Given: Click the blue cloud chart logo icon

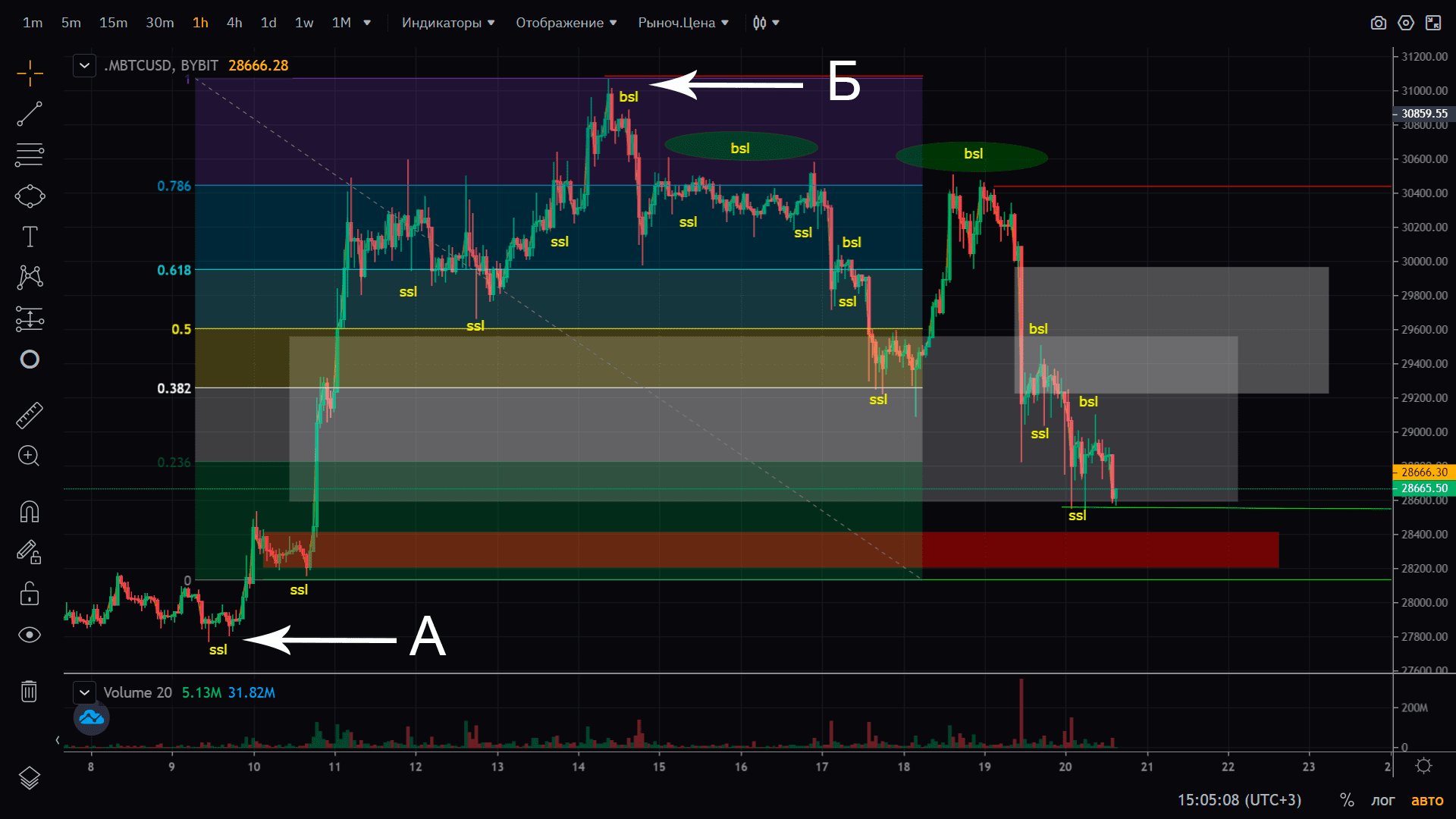Looking at the screenshot, I should pos(92,717).
